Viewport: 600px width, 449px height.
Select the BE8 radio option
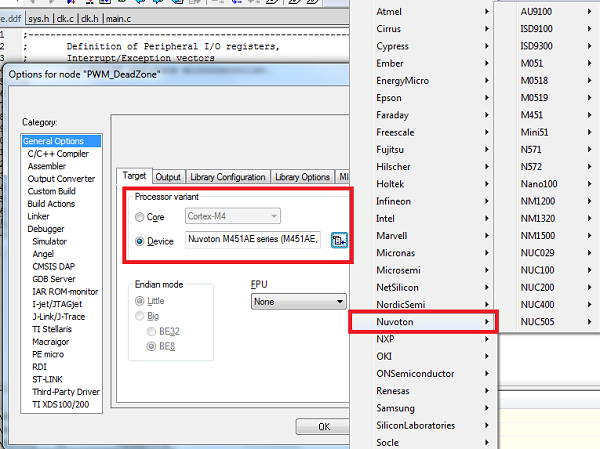pyautogui.click(x=152, y=346)
